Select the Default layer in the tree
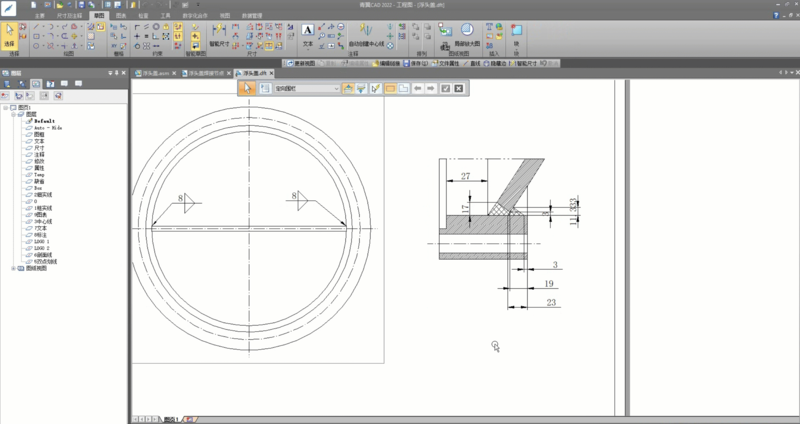The width and height of the screenshot is (800, 424). coord(46,121)
